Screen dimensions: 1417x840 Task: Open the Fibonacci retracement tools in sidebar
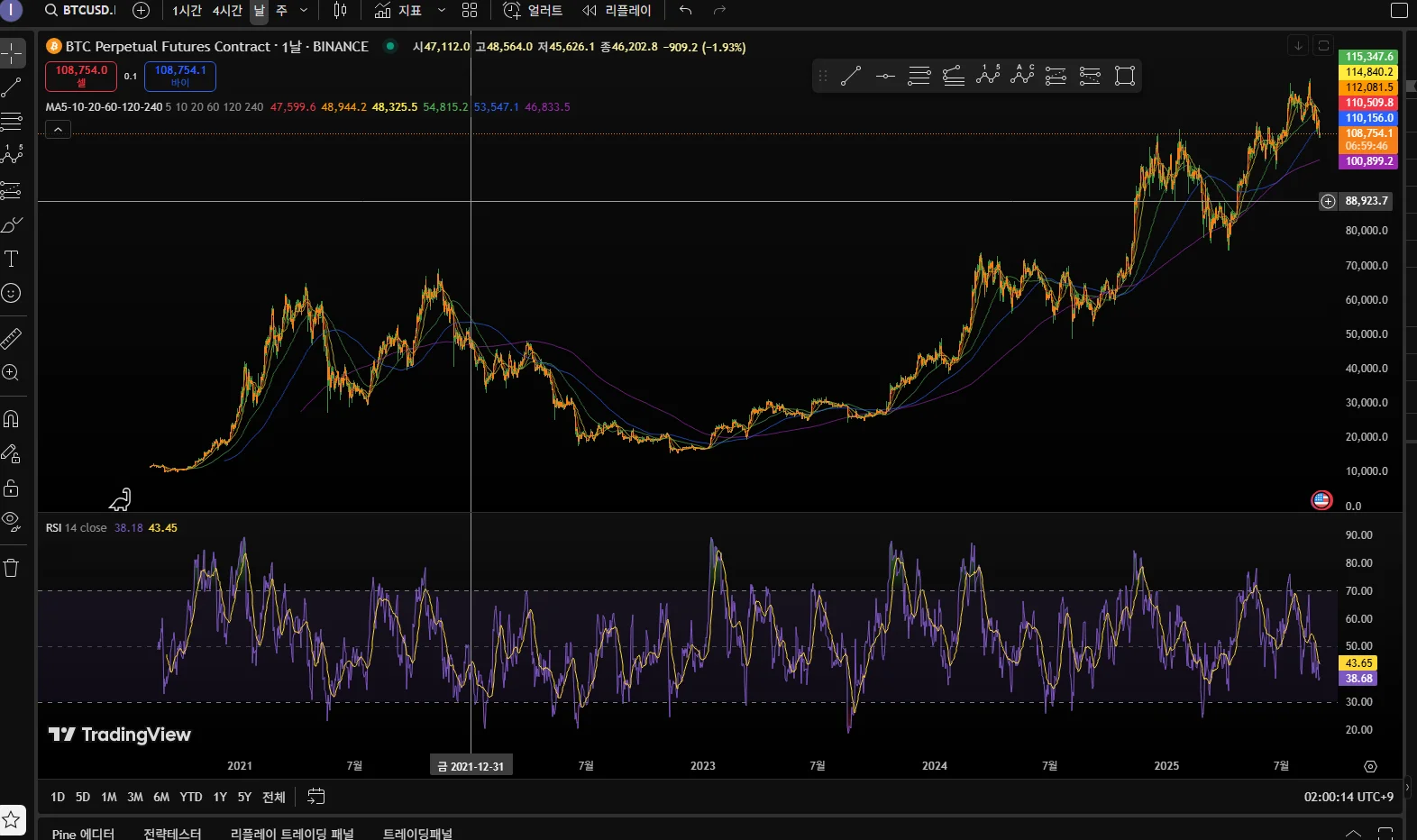click(12, 122)
